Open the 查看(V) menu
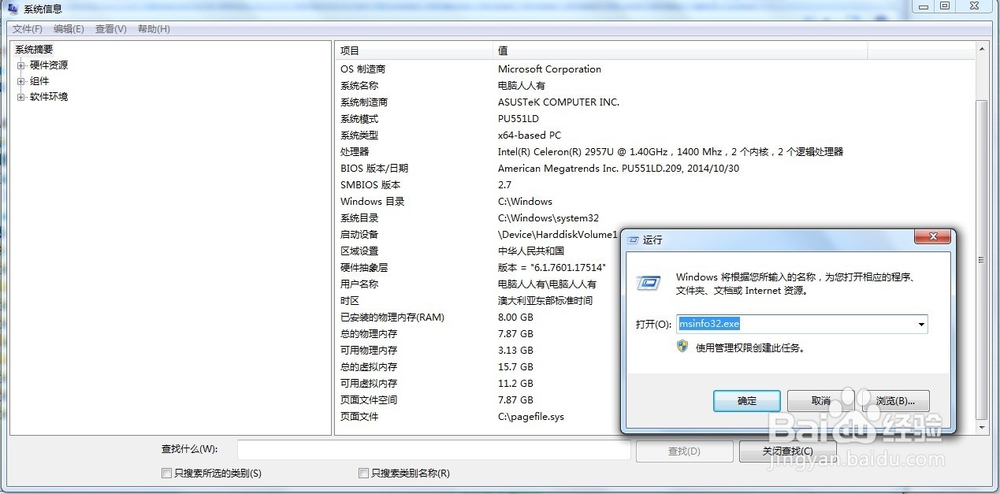This screenshot has width=1000, height=494. pos(111,29)
